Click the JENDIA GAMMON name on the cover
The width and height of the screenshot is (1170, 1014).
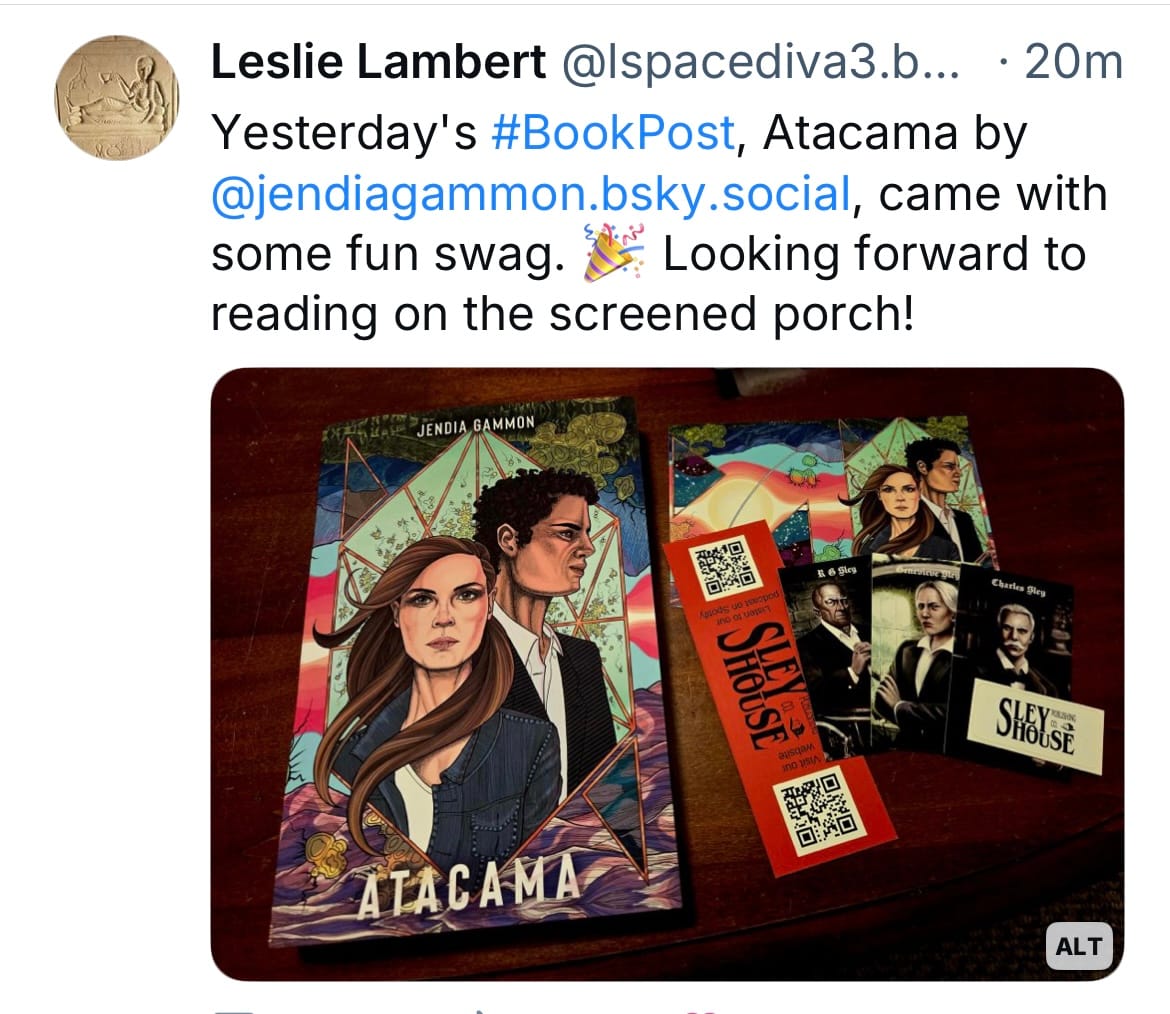pyautogui.click(x=476, y=425)
